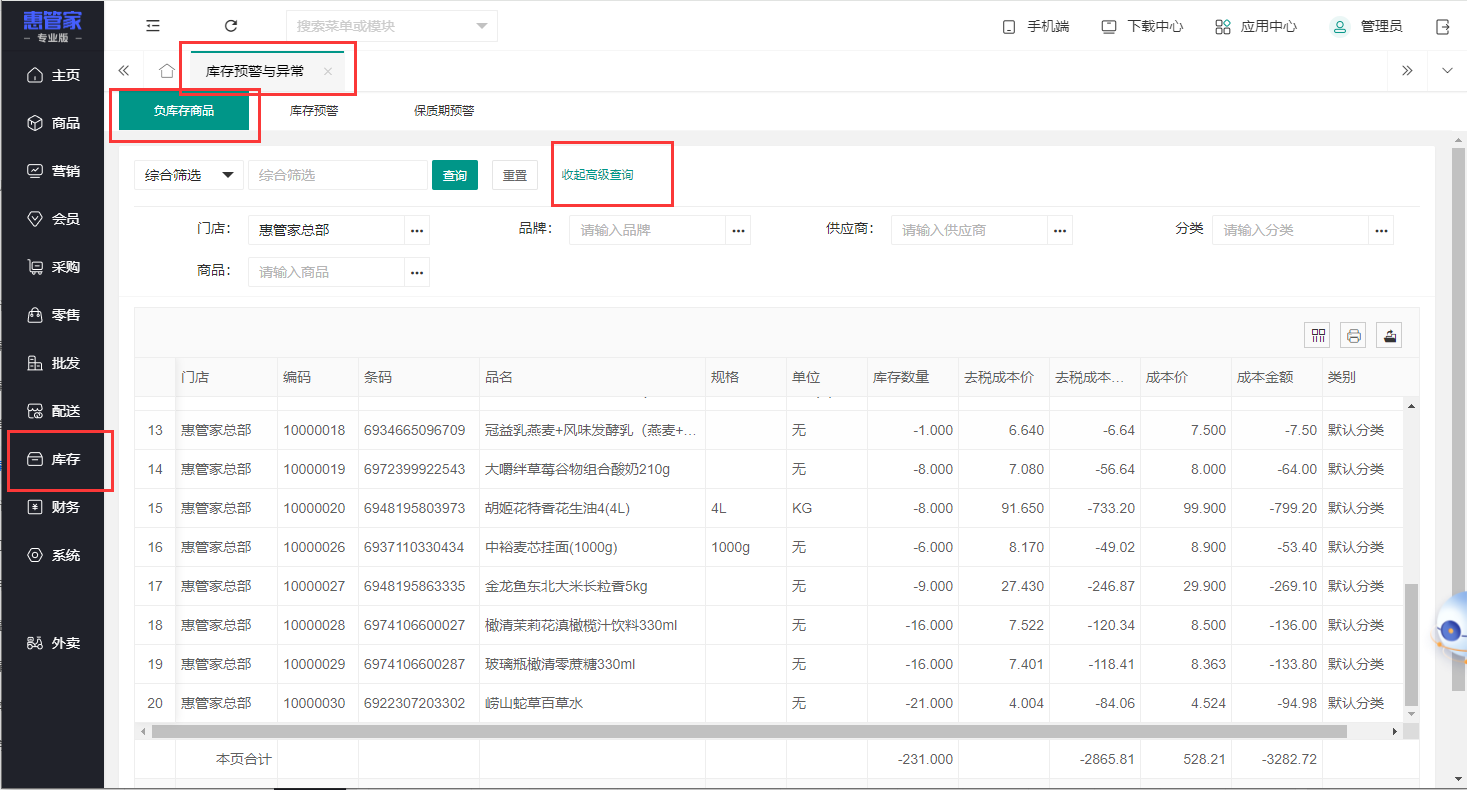This screenshot has height=790, width=1467.
Task: Click barcode 6937110330434
Action: pyautogui.click(x=414, y=547)
